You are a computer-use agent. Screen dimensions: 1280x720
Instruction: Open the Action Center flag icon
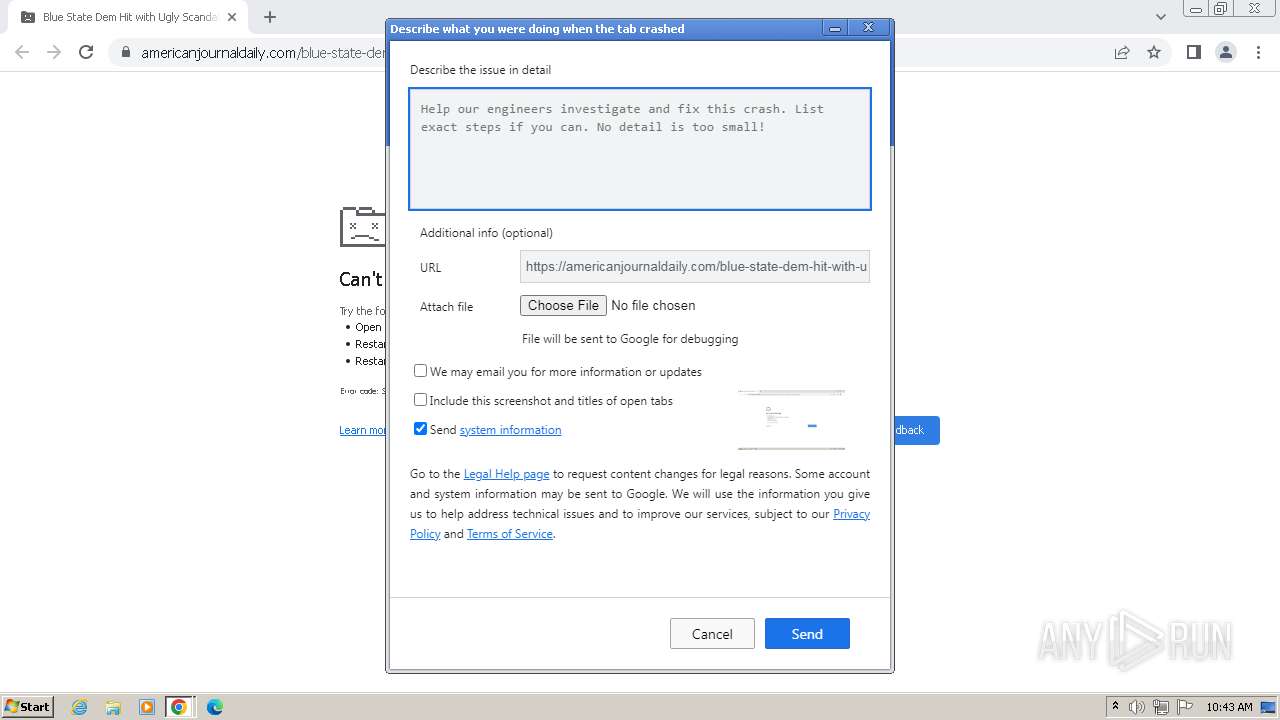click(x=1184, y=707)
